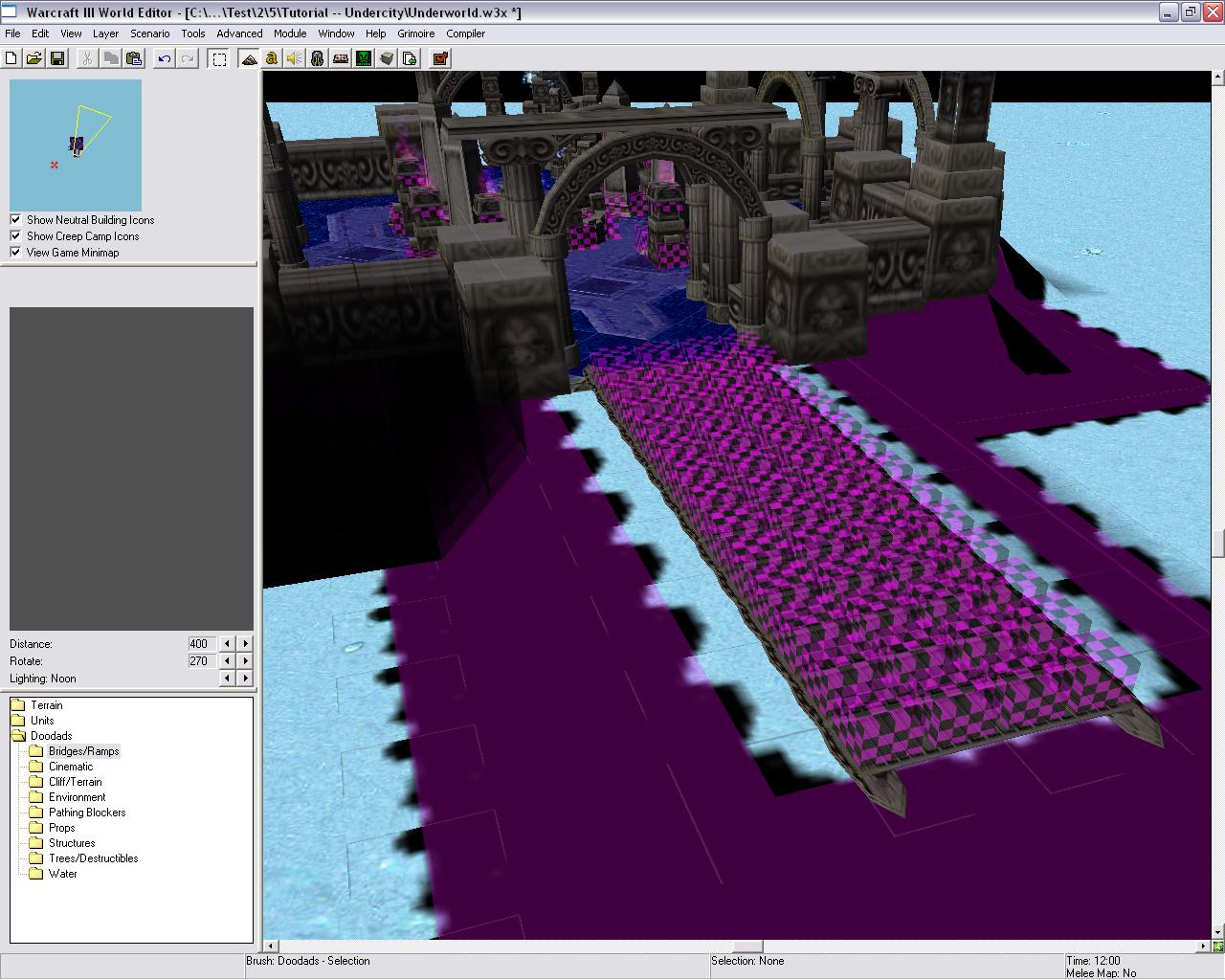Open the Layer menu
Screen dimensions: 1225x980
(105, 33)
